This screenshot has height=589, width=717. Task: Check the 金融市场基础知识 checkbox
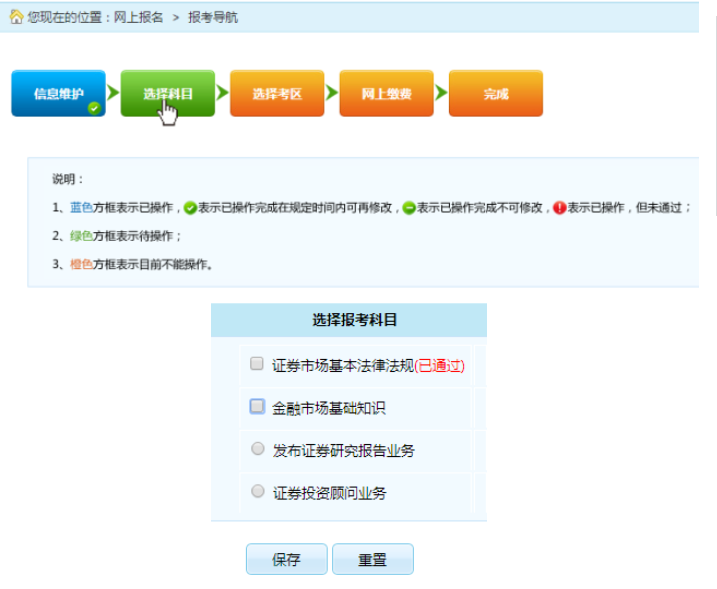tap(257, 406)
